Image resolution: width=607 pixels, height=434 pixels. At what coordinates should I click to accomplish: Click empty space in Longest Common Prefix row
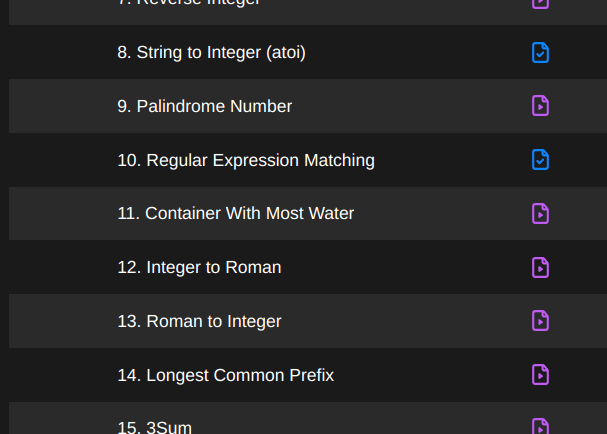tap(430, 375)
